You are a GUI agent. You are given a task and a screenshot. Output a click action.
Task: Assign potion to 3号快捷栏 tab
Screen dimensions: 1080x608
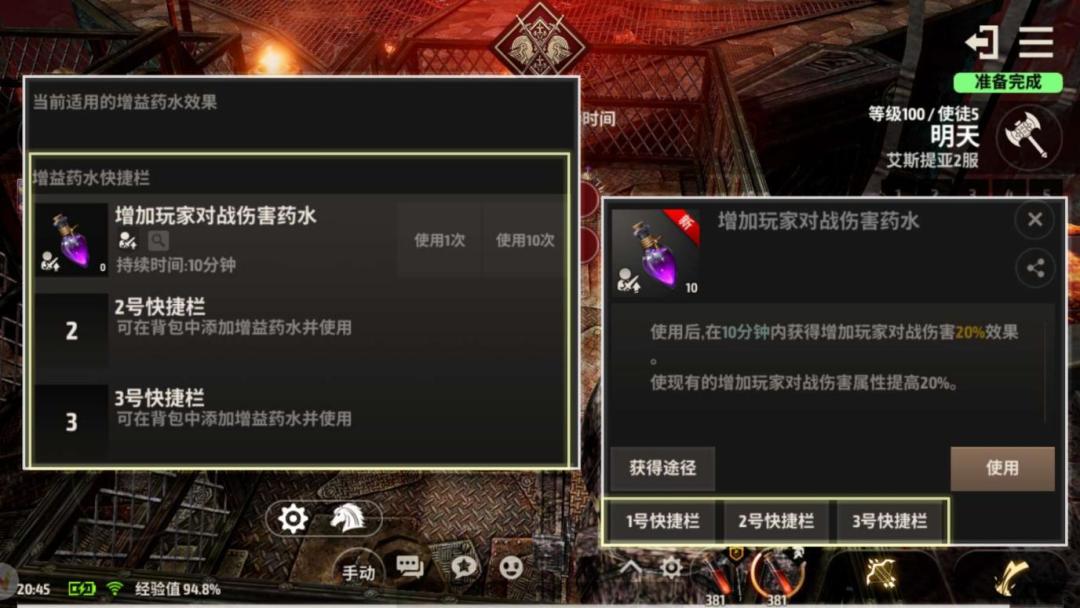point(889,521)
